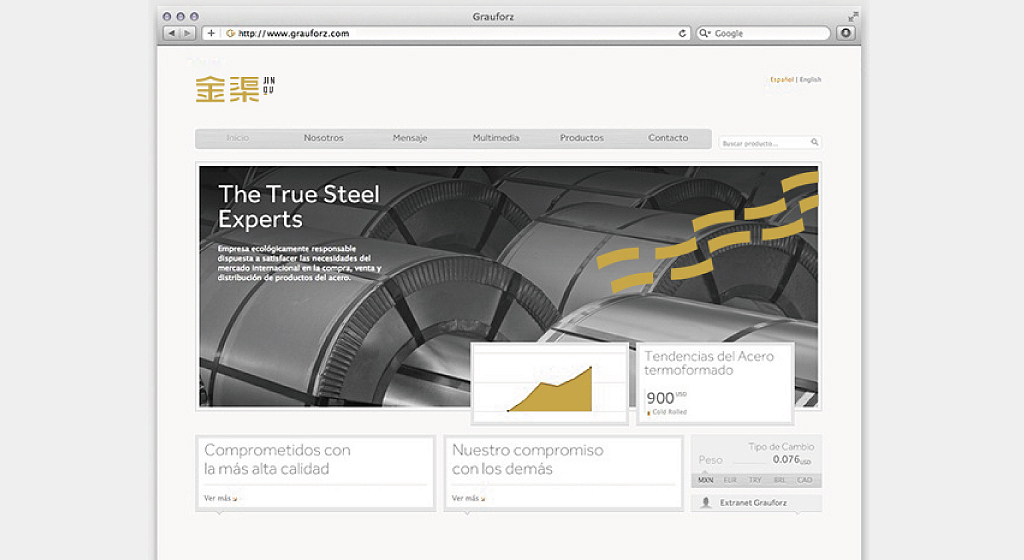This screenshot has width=1024, height=560.
Task: Click The True Steel Experts hero heading
Action: [x=299, y=206]
